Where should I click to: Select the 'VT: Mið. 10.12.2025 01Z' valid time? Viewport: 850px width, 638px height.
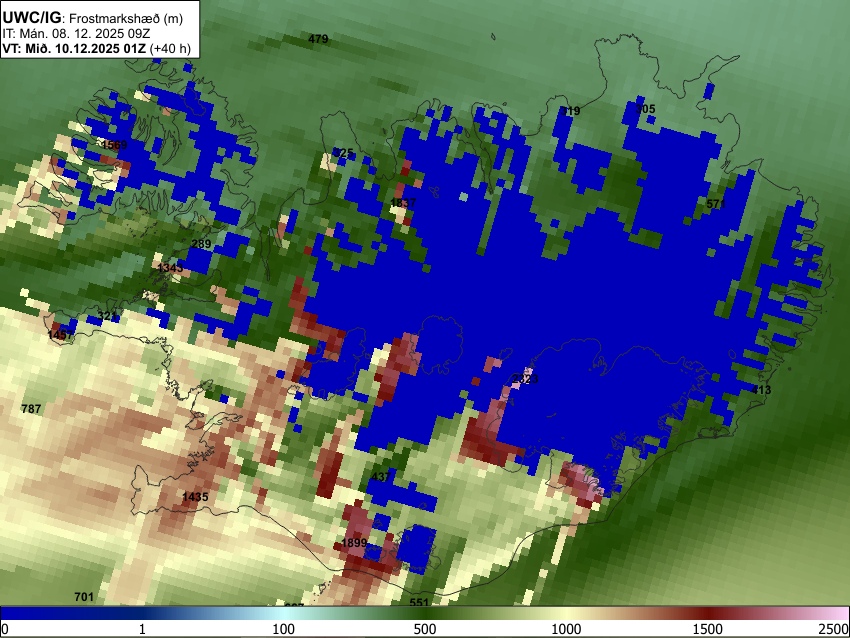(x=74, y=48)
